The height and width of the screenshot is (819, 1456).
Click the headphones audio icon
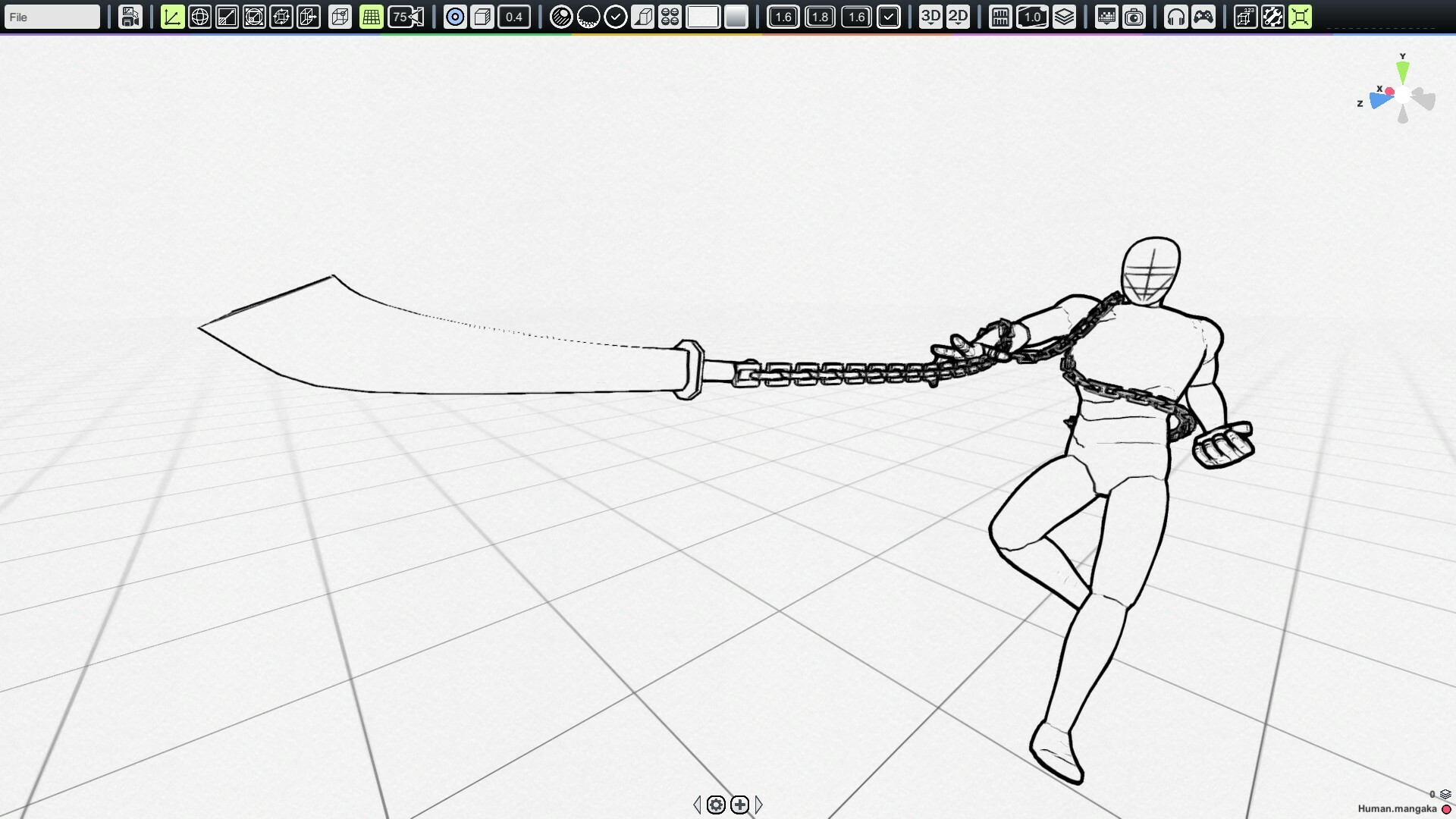click(1177, 16)
